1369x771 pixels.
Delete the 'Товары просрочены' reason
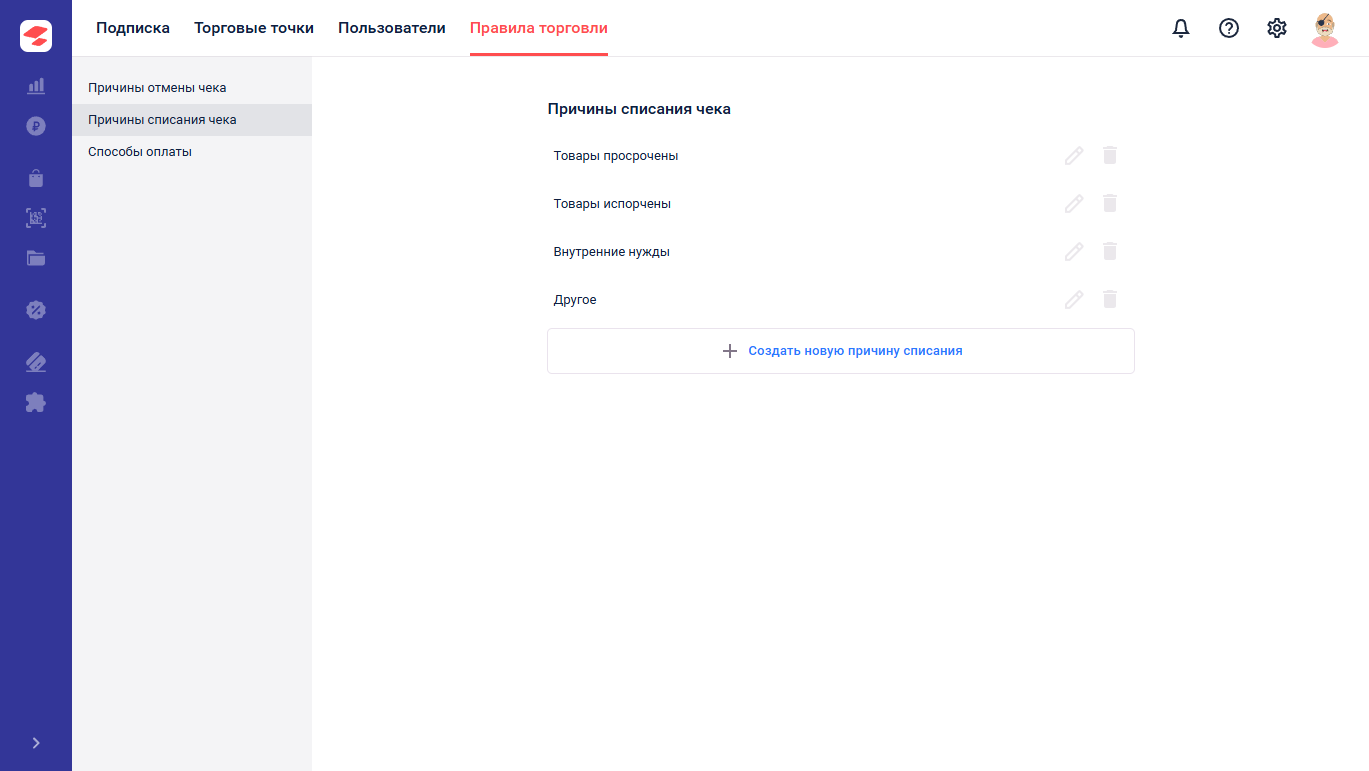click(1110, 155)
